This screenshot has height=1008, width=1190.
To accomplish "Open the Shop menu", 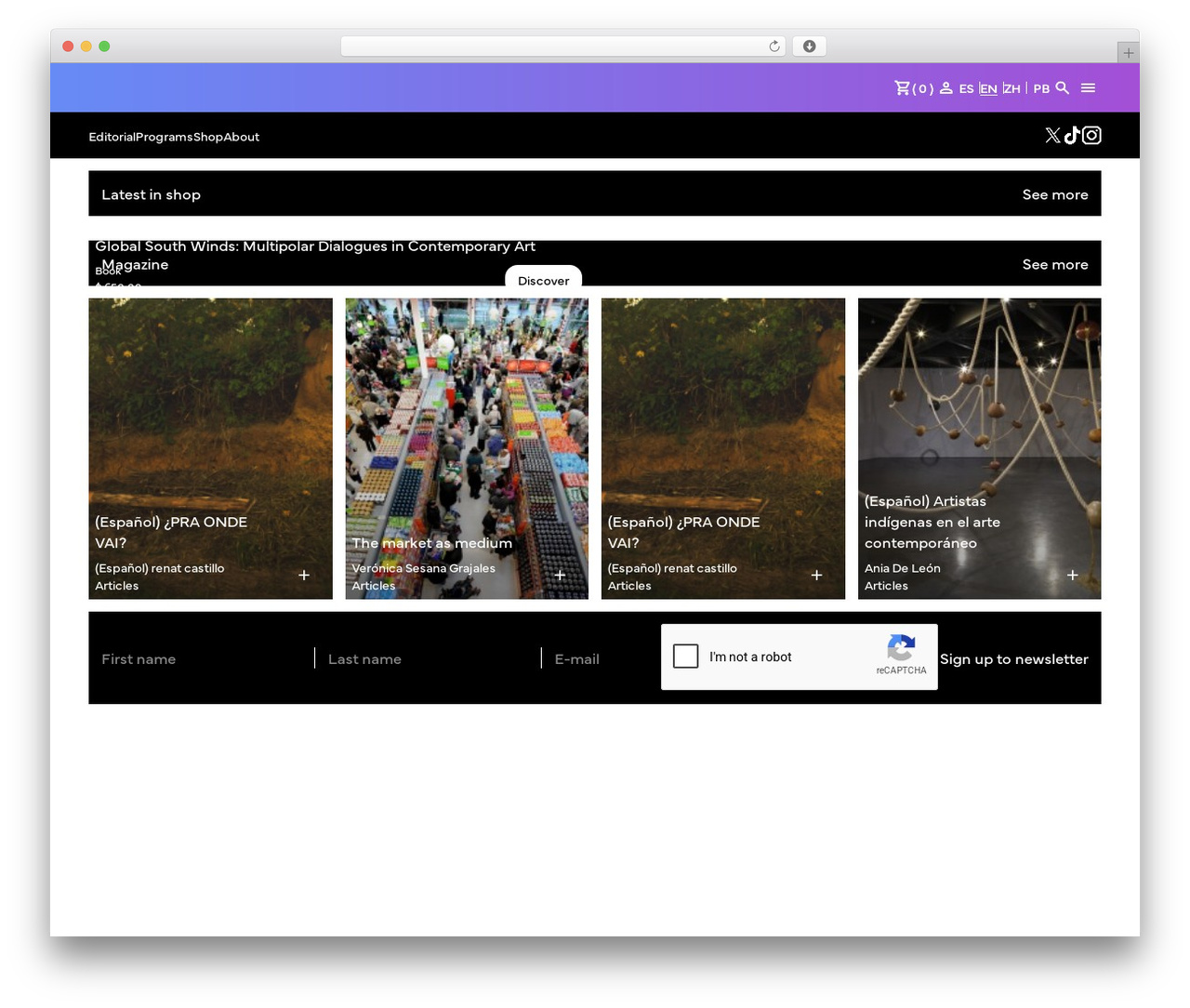I will pos(208,137).
